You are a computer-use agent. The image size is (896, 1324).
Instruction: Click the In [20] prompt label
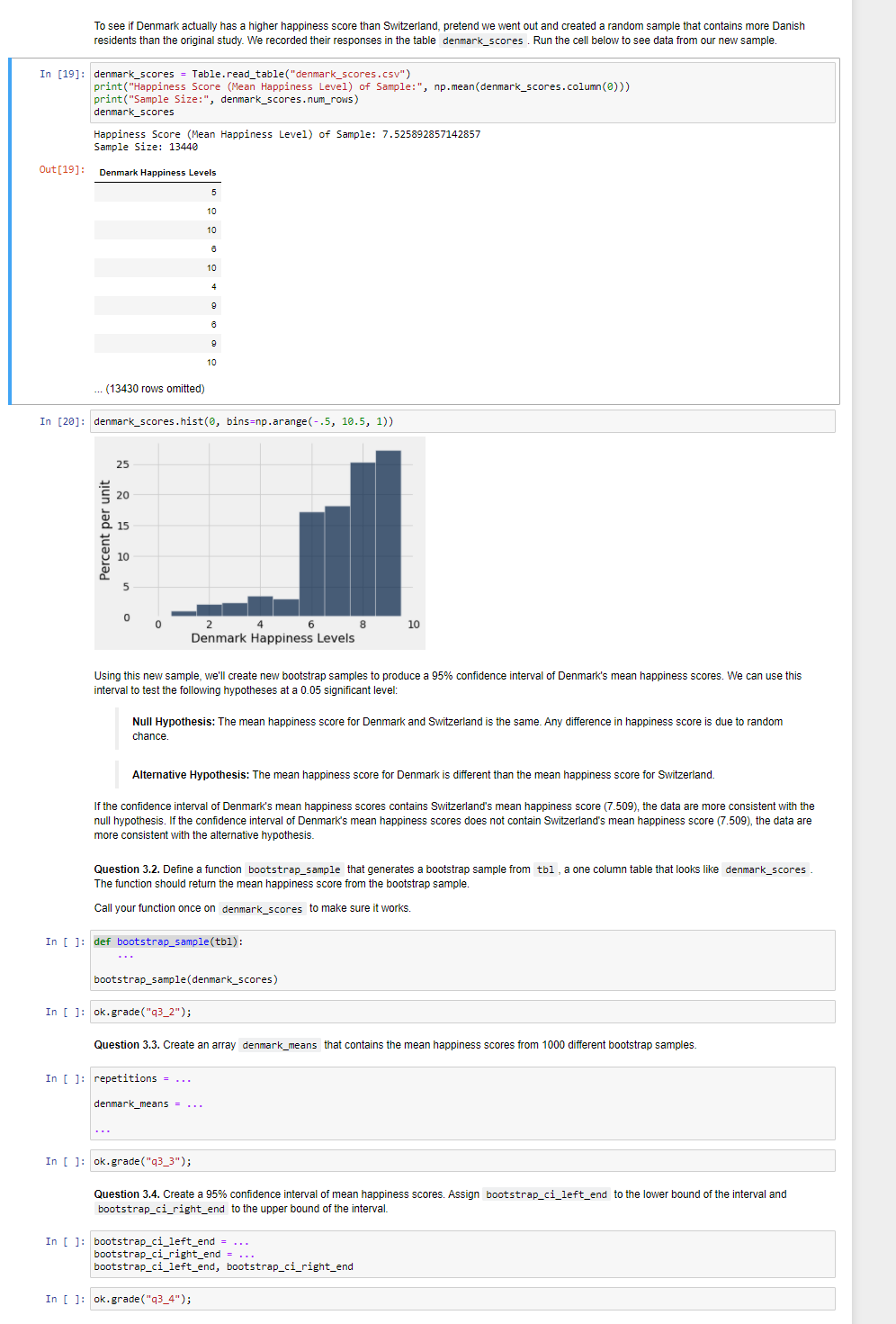(61, 420)
